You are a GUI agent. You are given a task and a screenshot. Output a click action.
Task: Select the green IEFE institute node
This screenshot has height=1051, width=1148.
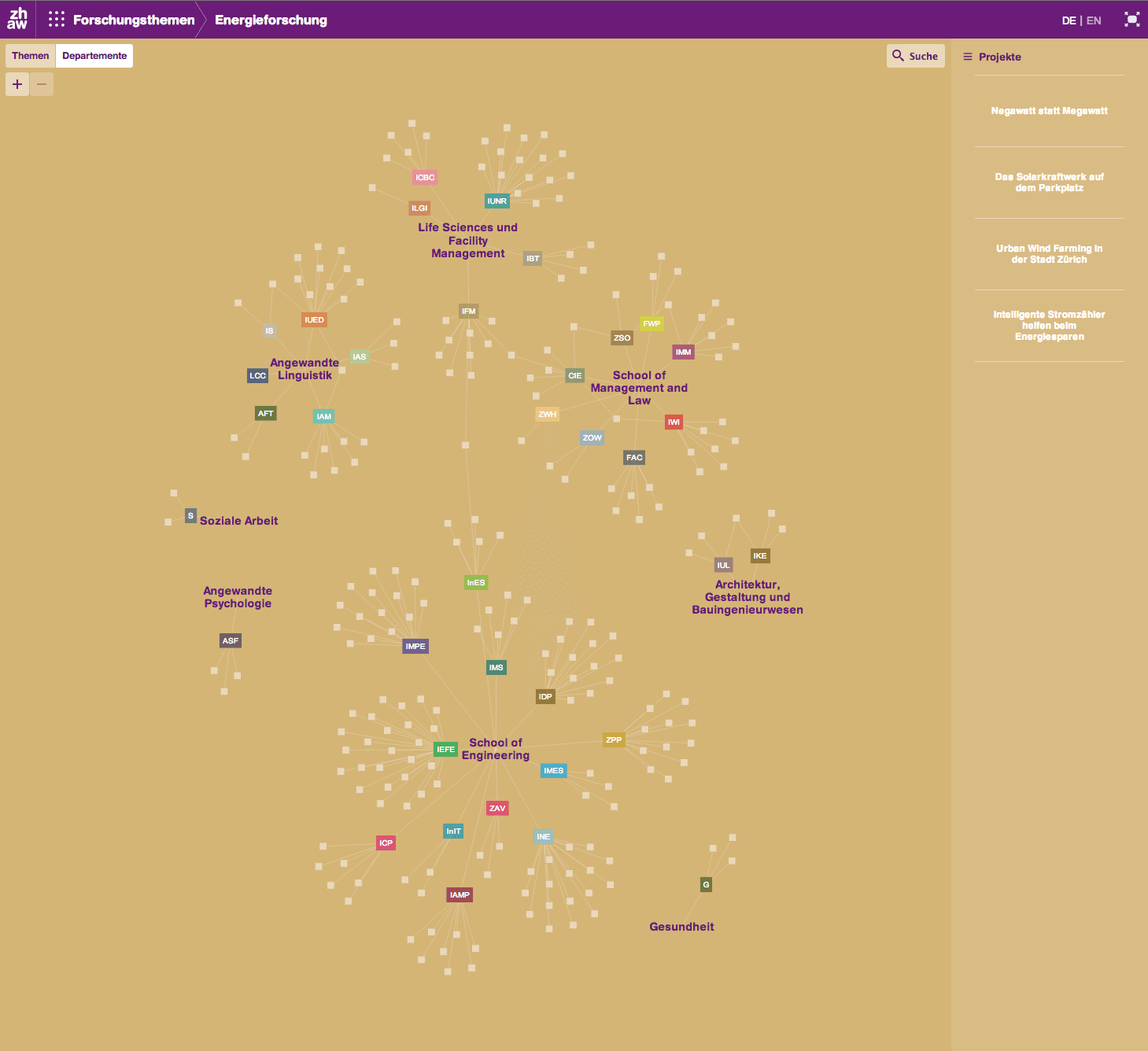pyautogui.click(x=445, y=750)
